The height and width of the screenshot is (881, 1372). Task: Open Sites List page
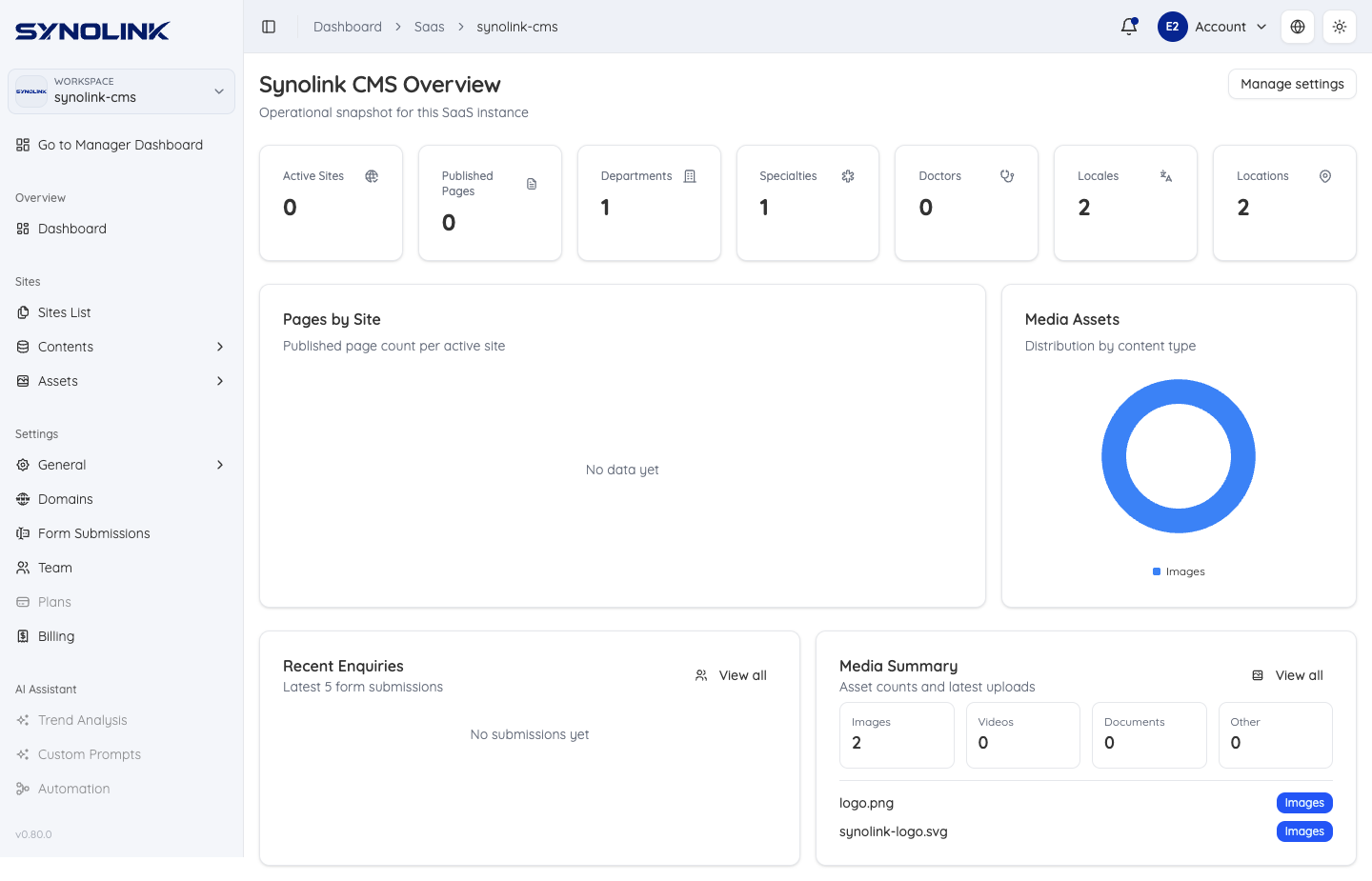[x=121, y=312]
